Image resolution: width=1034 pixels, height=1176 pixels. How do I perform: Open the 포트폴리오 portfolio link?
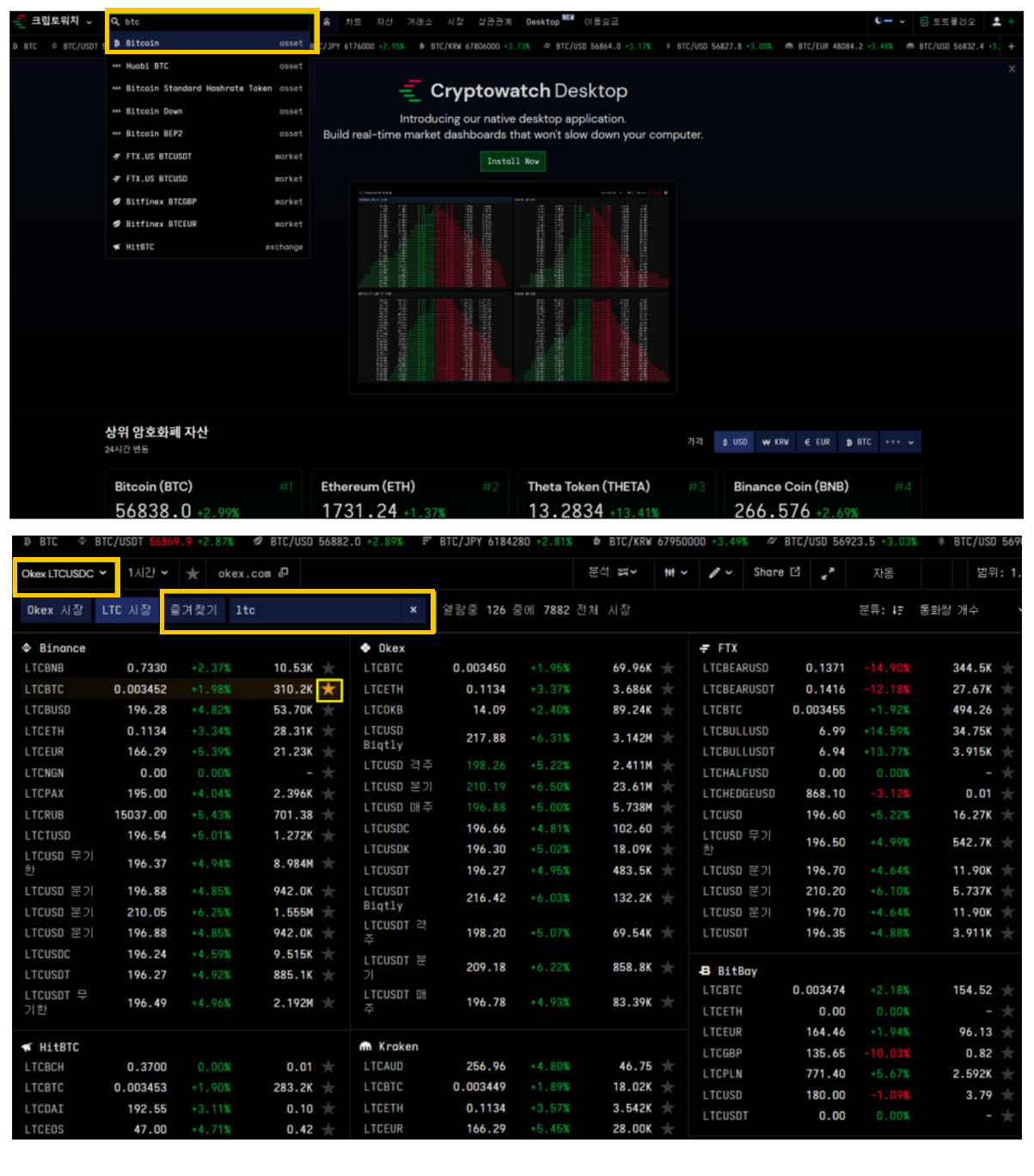coord(948,21)
